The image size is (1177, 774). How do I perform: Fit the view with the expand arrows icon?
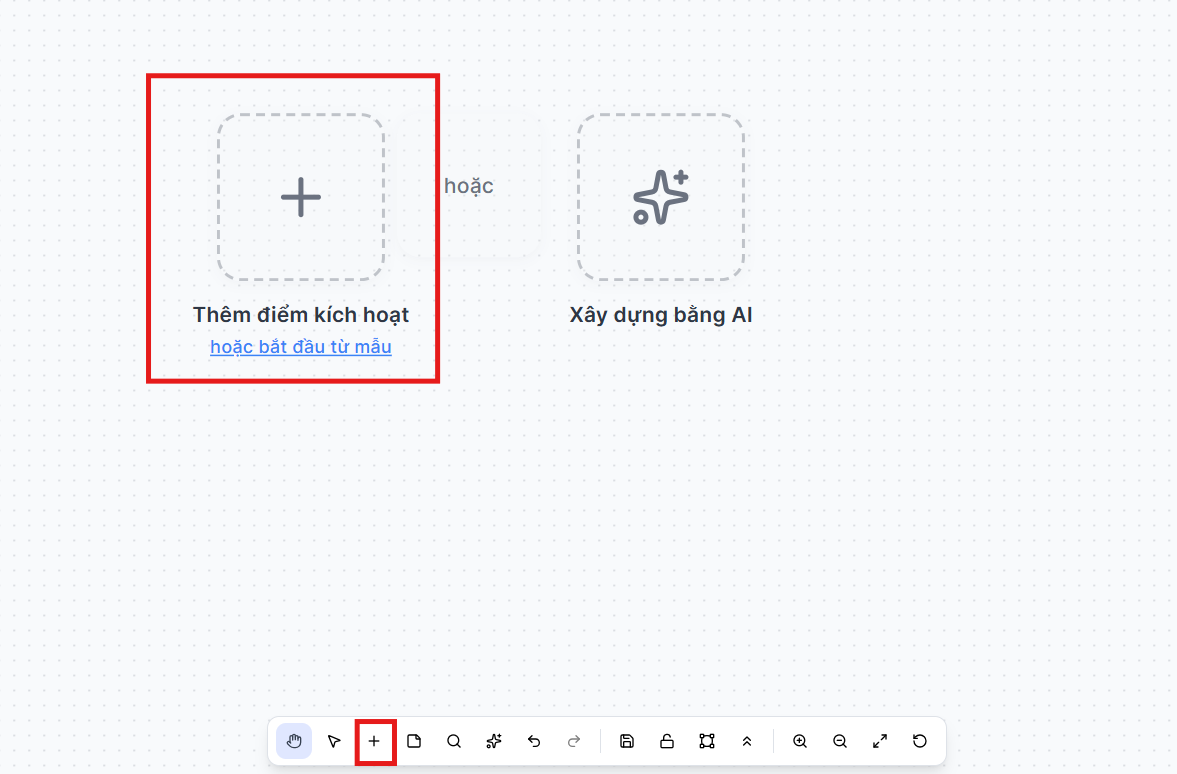click(x=880, y=741)
